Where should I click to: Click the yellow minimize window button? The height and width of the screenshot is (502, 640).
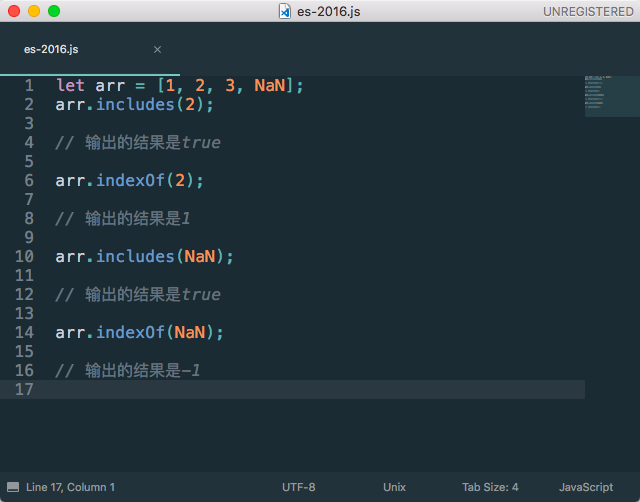pos(34,11)
